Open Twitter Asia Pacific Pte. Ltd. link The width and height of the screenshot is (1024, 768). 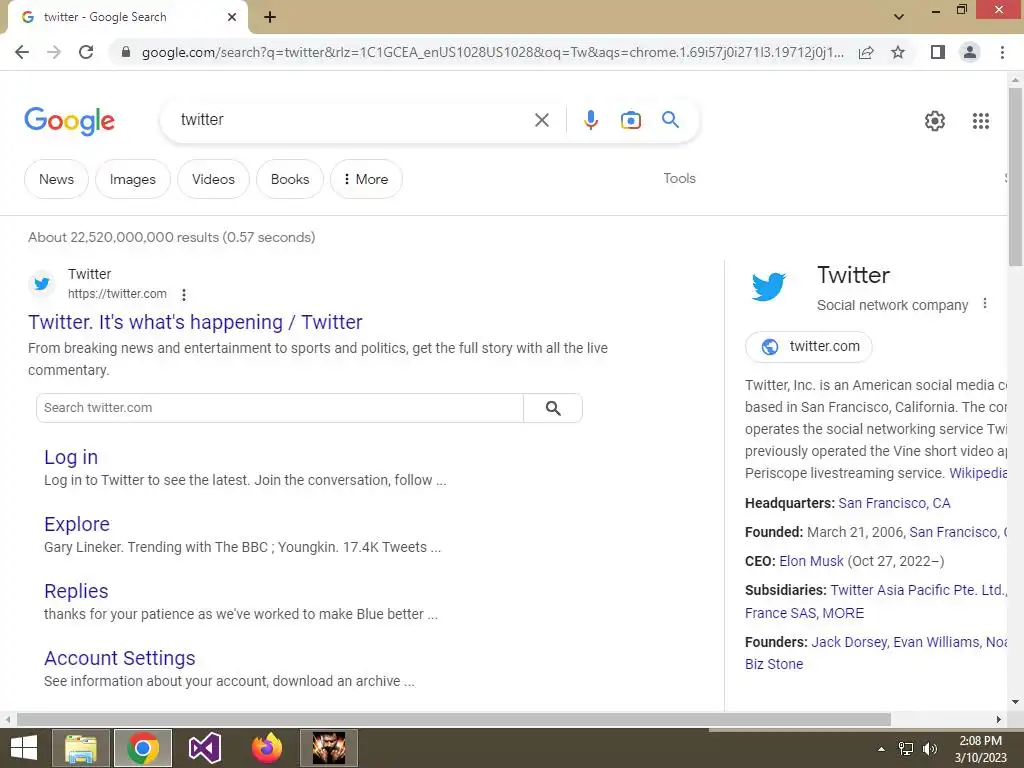[x=917, y=590]
